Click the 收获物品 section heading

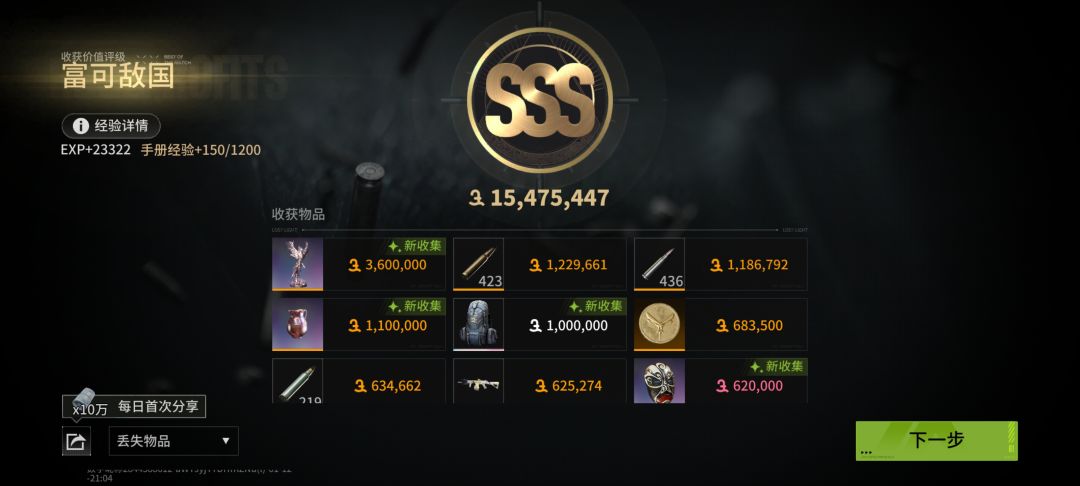[298, 214]
